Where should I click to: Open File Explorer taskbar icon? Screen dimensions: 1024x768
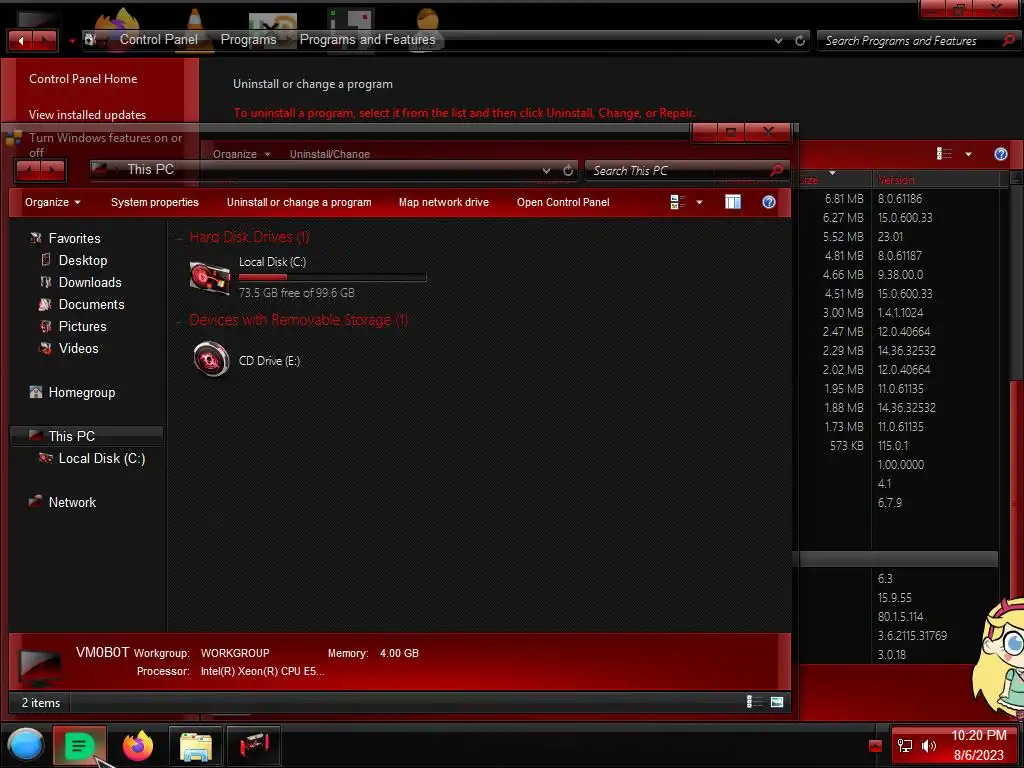click(x=196, y=746)
